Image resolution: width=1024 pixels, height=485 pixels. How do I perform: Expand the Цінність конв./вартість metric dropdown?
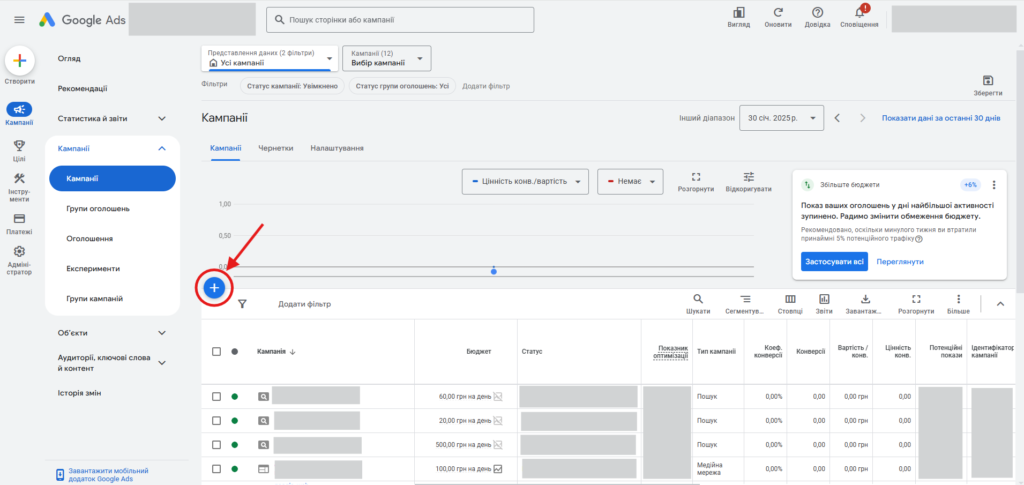coord(521,182)
